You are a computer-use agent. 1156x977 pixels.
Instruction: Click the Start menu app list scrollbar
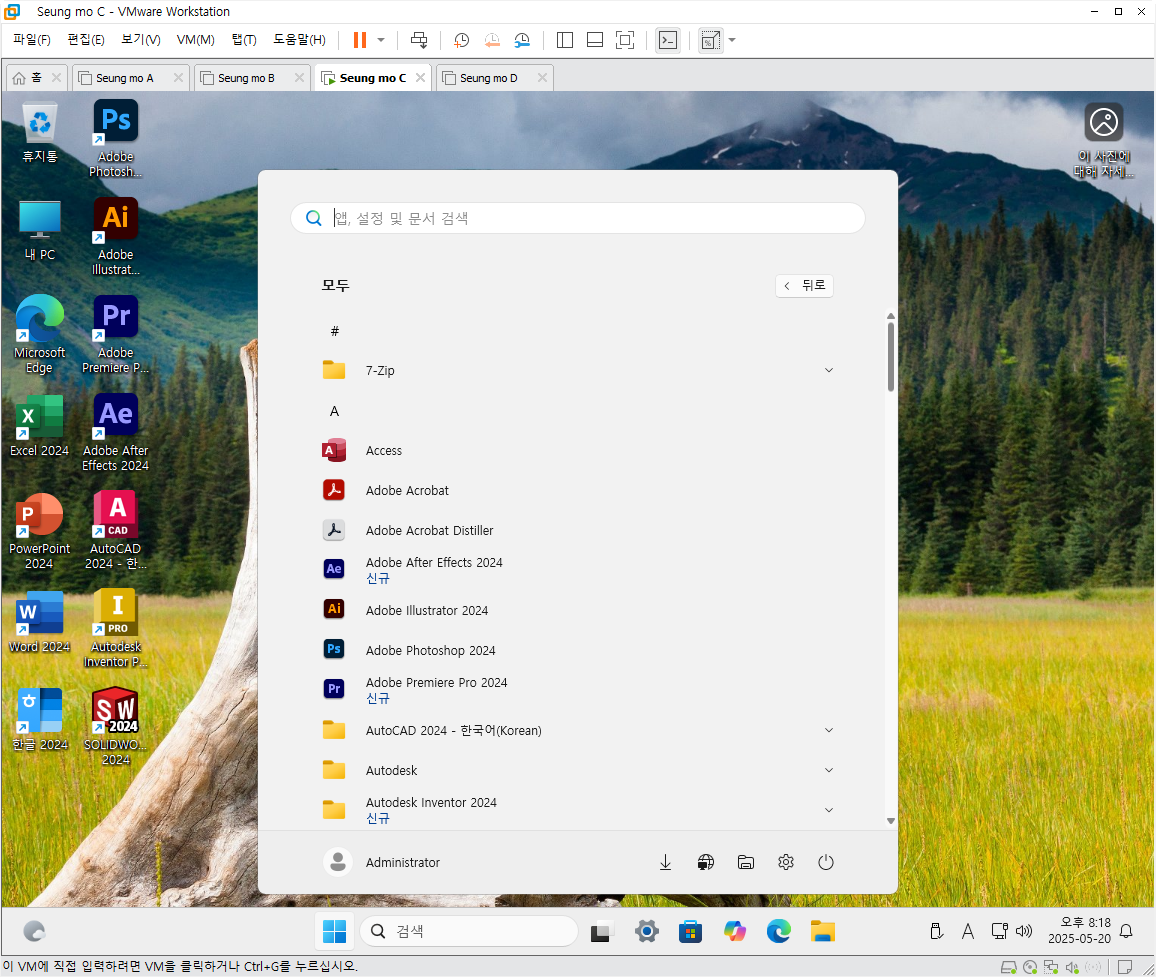coord(891,357)
